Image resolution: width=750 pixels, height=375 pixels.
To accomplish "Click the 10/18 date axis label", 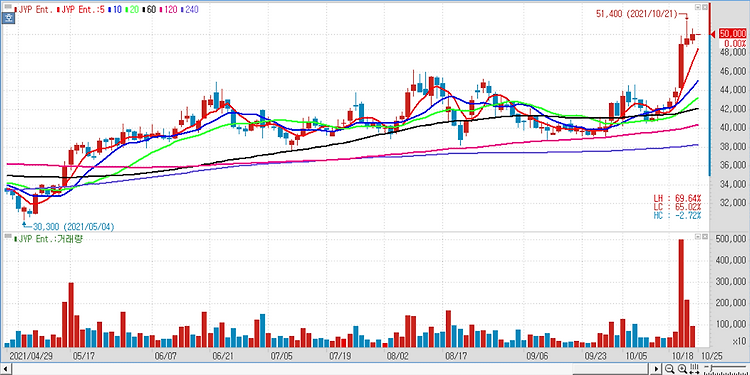I will 684,356.
